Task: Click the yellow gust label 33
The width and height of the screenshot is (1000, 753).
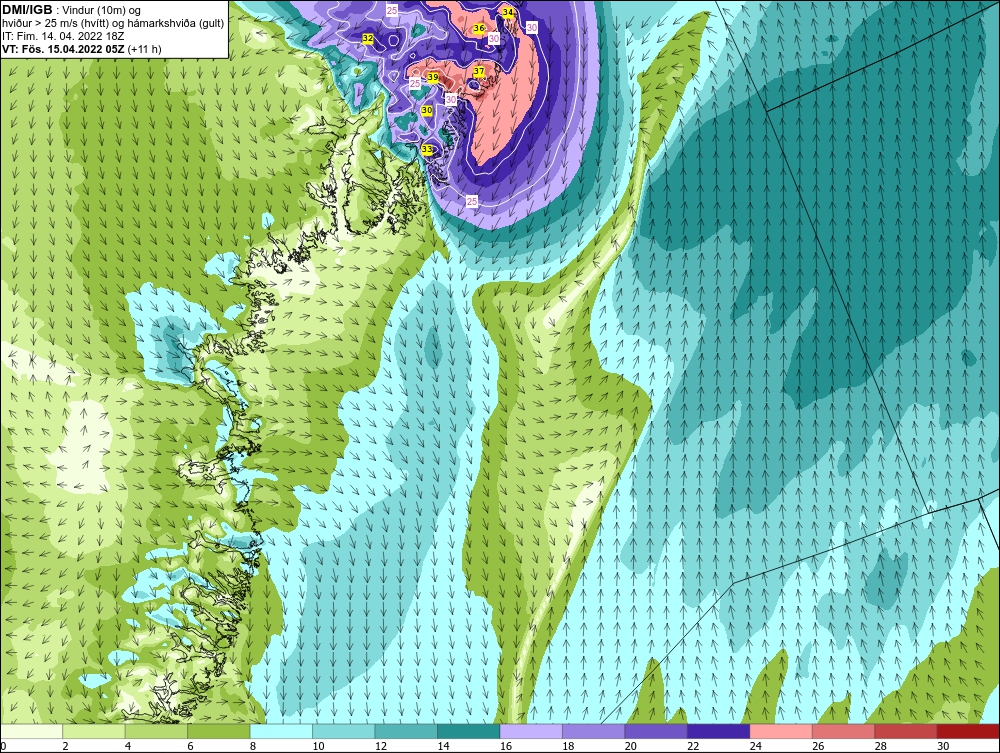Action: point(427,149)
